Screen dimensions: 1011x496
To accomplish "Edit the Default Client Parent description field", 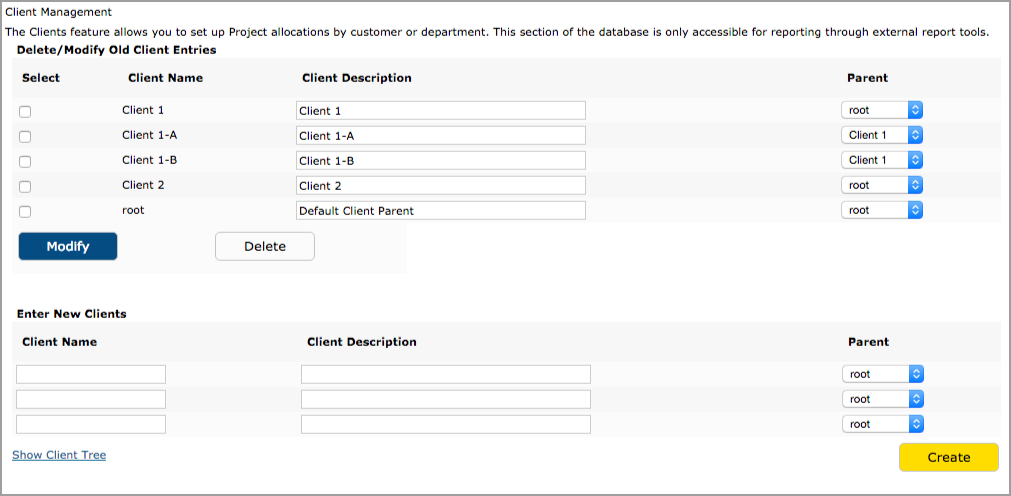I will pyautogui.click(x=441, y=210).
